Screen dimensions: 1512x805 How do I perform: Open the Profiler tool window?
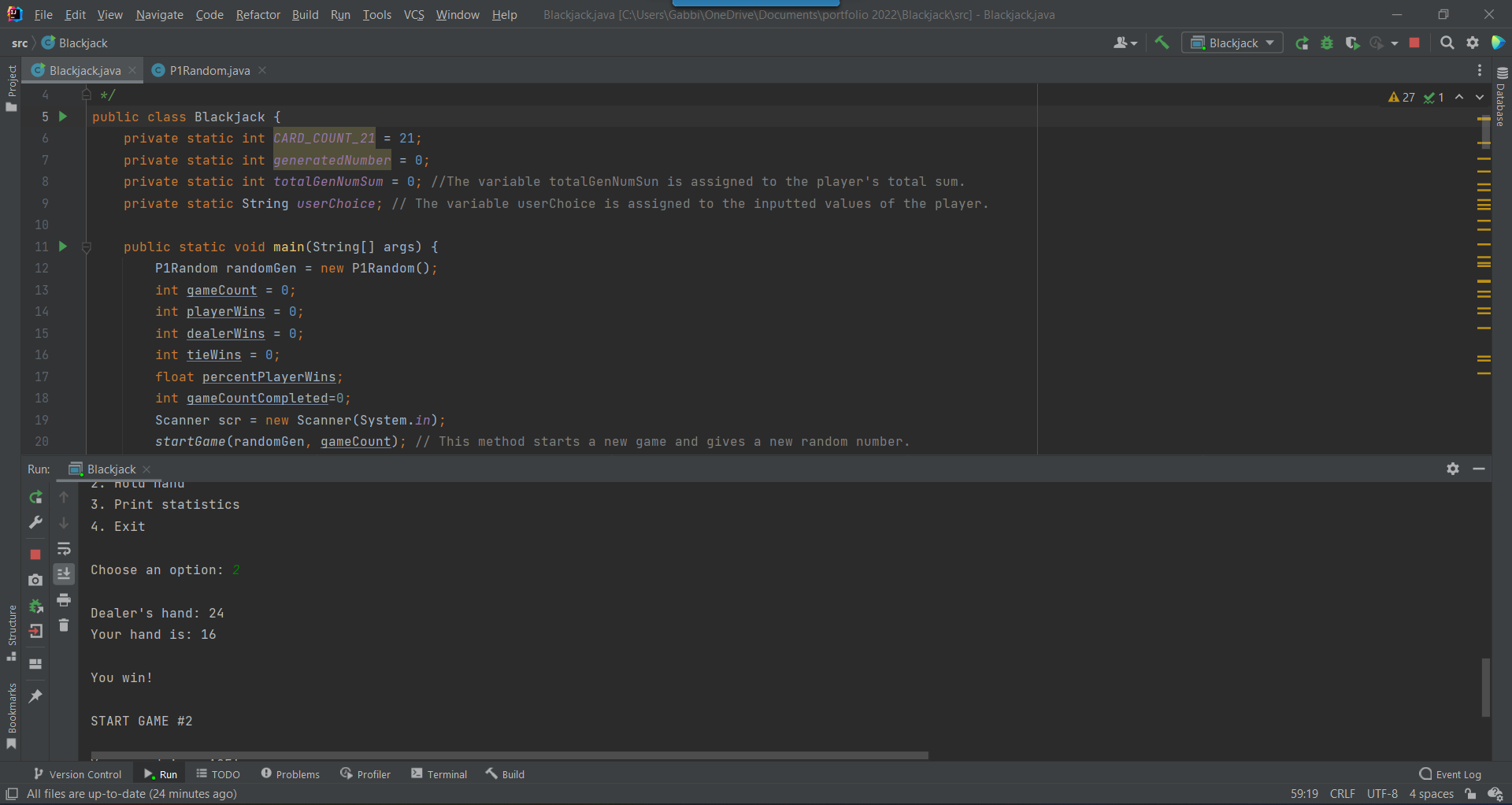365,774
